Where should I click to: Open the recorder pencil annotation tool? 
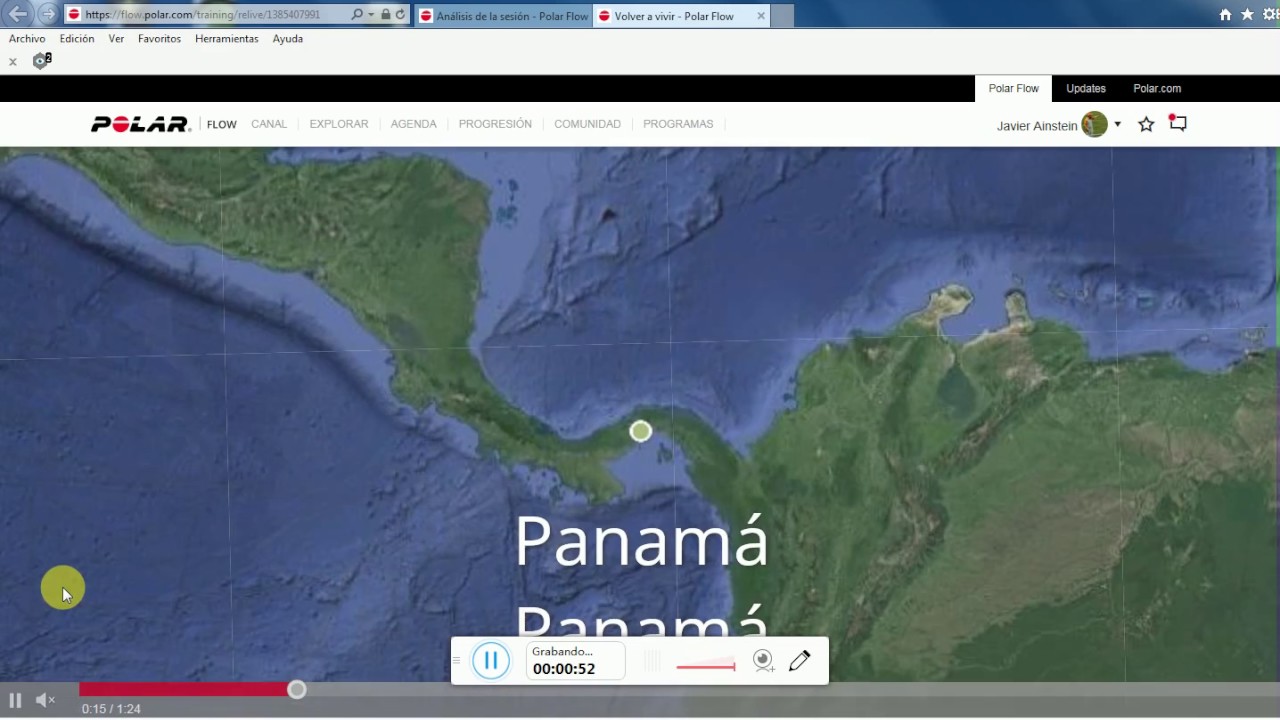coord(799,661)
